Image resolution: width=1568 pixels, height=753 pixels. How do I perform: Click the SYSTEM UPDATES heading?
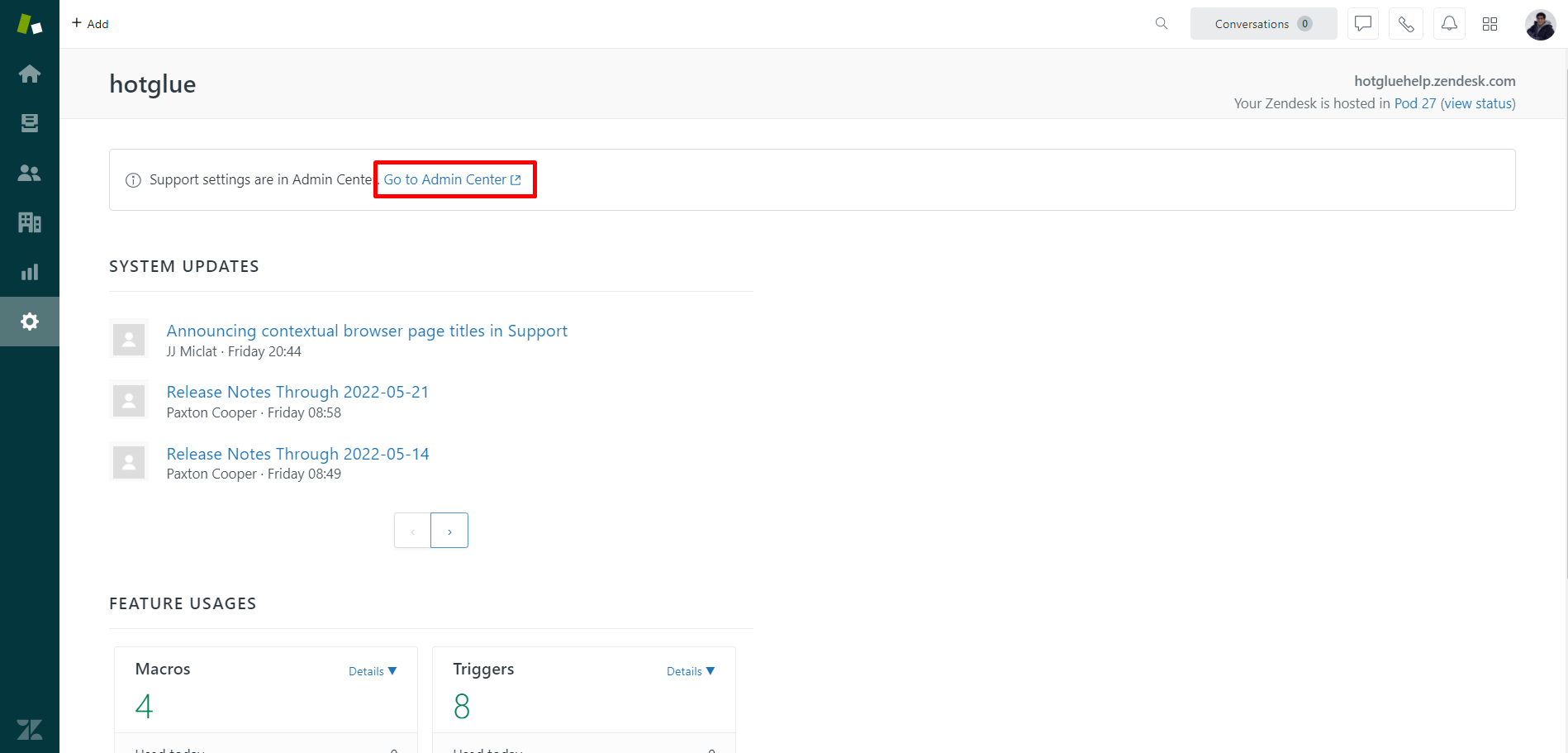[x=184, y=266]
